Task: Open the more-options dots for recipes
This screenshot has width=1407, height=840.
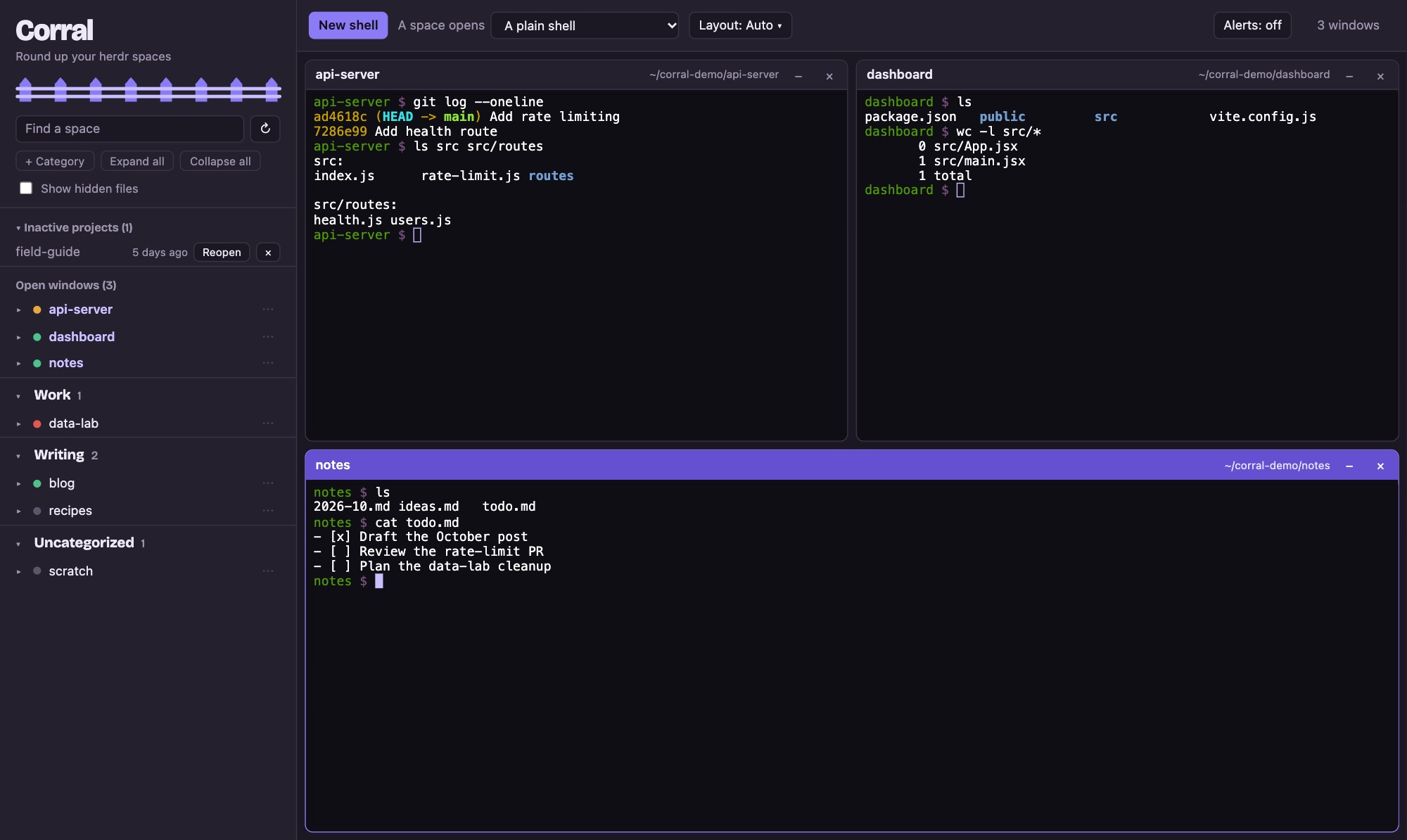Action: point(268,511)
